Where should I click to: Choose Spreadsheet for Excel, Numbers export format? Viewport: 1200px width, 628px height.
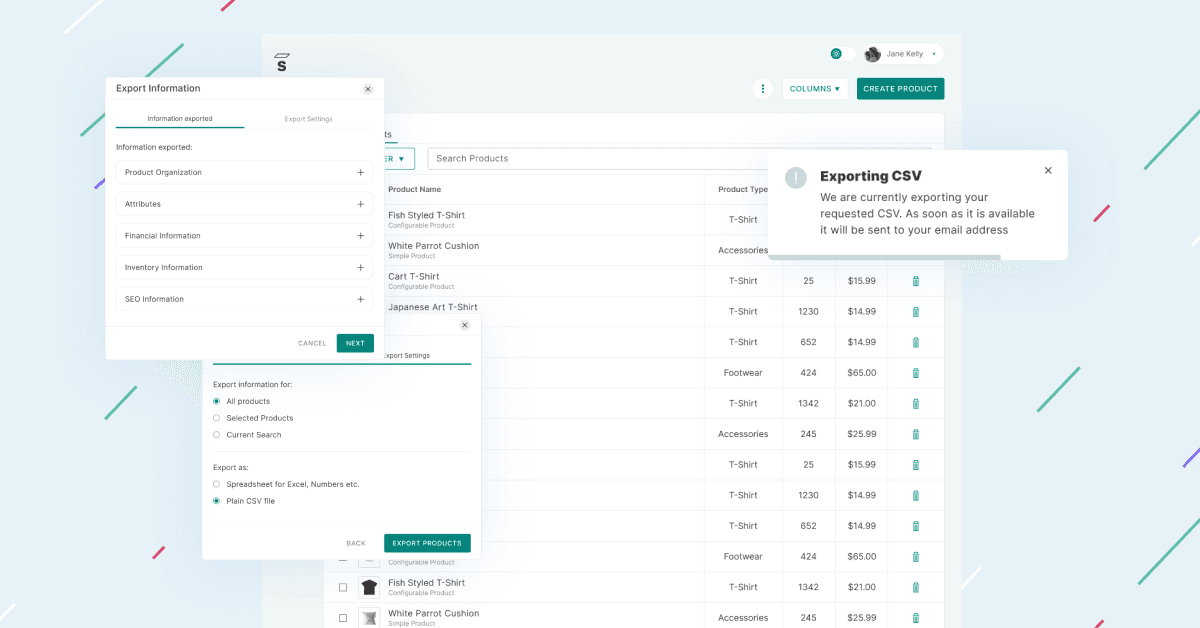click(x=216, y=483)
